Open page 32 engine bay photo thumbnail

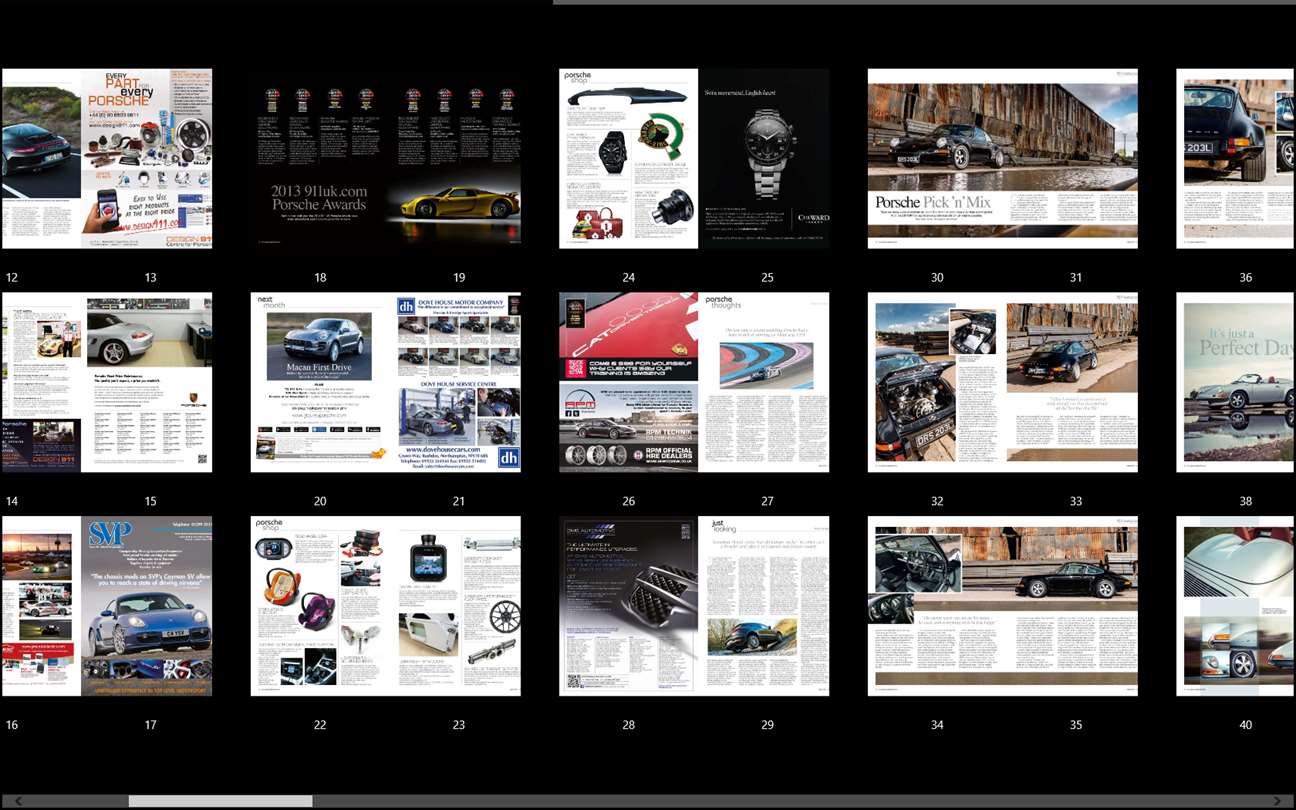936,382
